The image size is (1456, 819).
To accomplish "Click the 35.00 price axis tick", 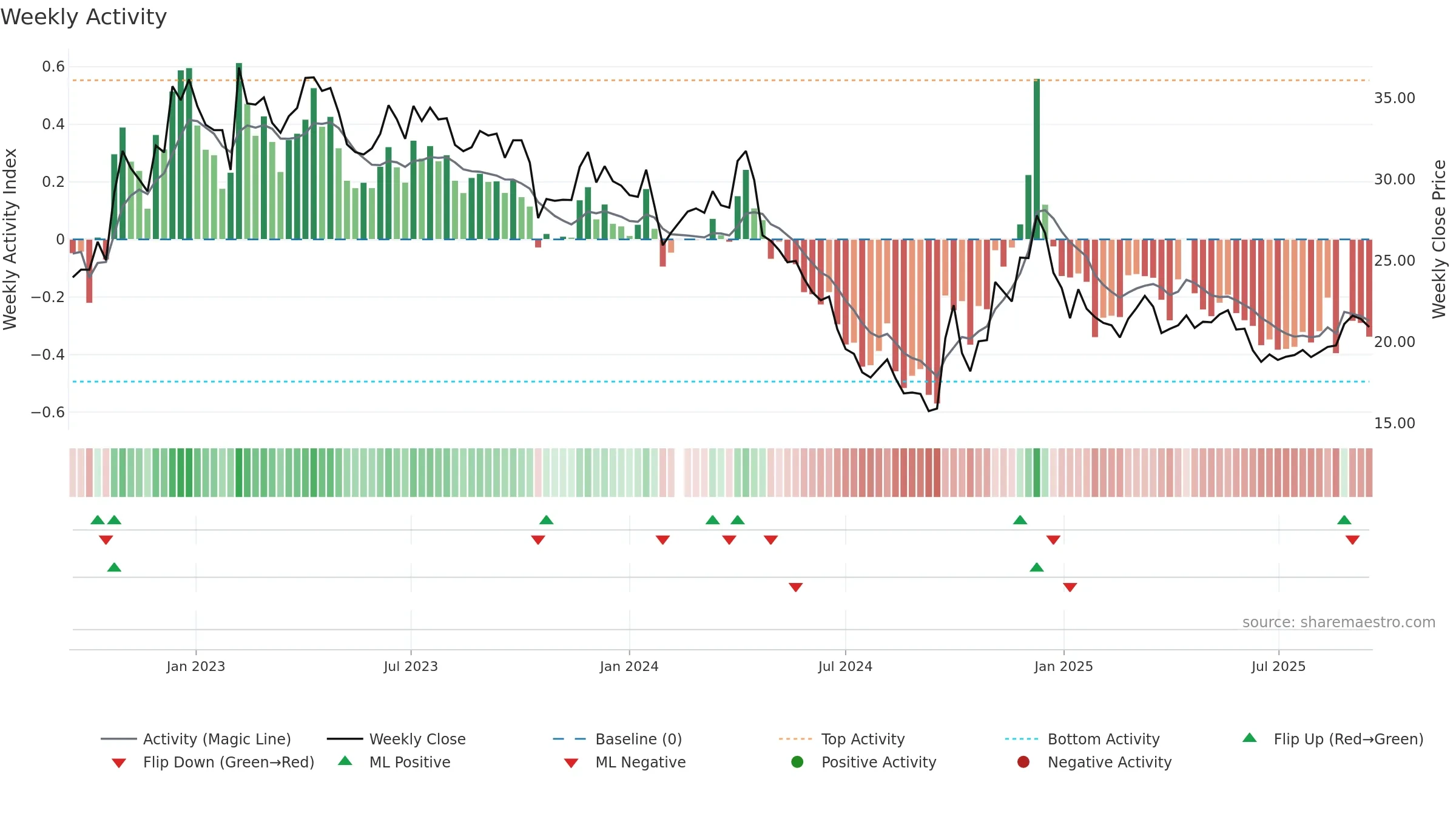I will point(1395,98).
